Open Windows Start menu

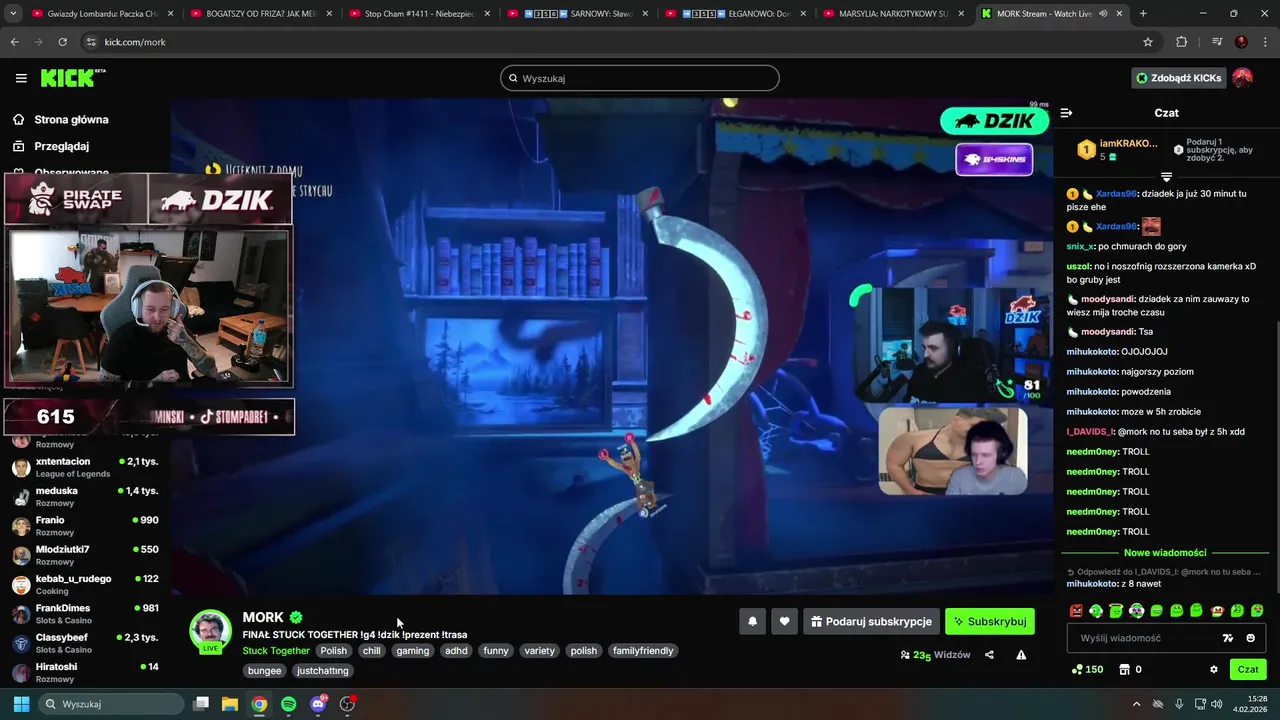coord(21,704)
